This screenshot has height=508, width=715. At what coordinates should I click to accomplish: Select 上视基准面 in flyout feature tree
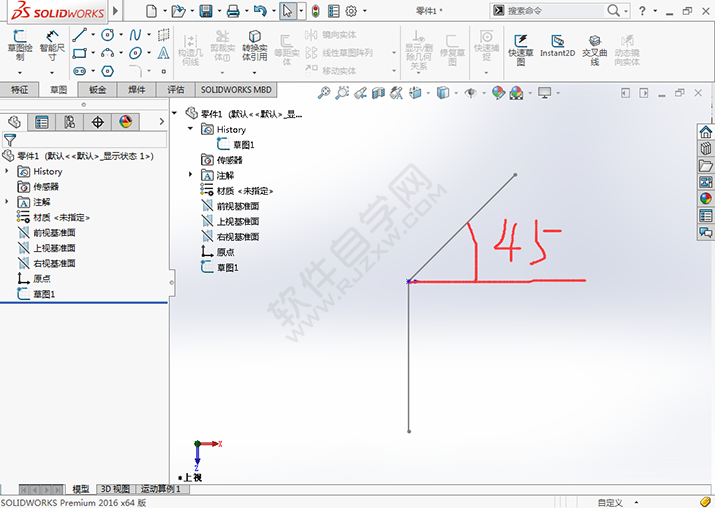(x=238, y=222)
